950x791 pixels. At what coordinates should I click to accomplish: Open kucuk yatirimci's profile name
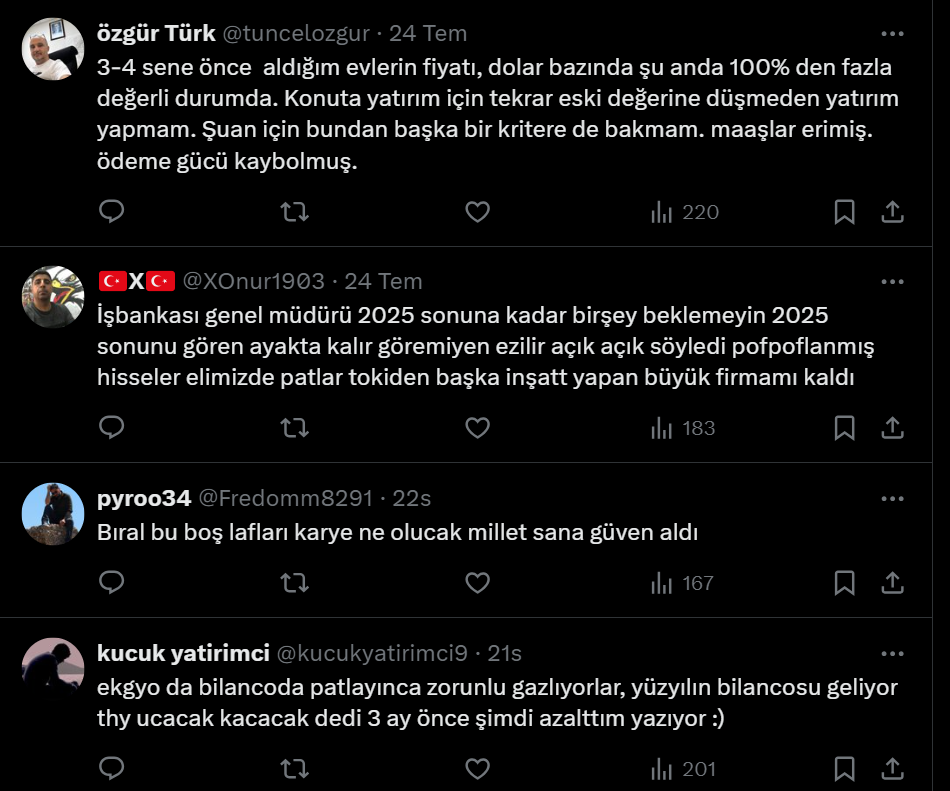point(183,653)
